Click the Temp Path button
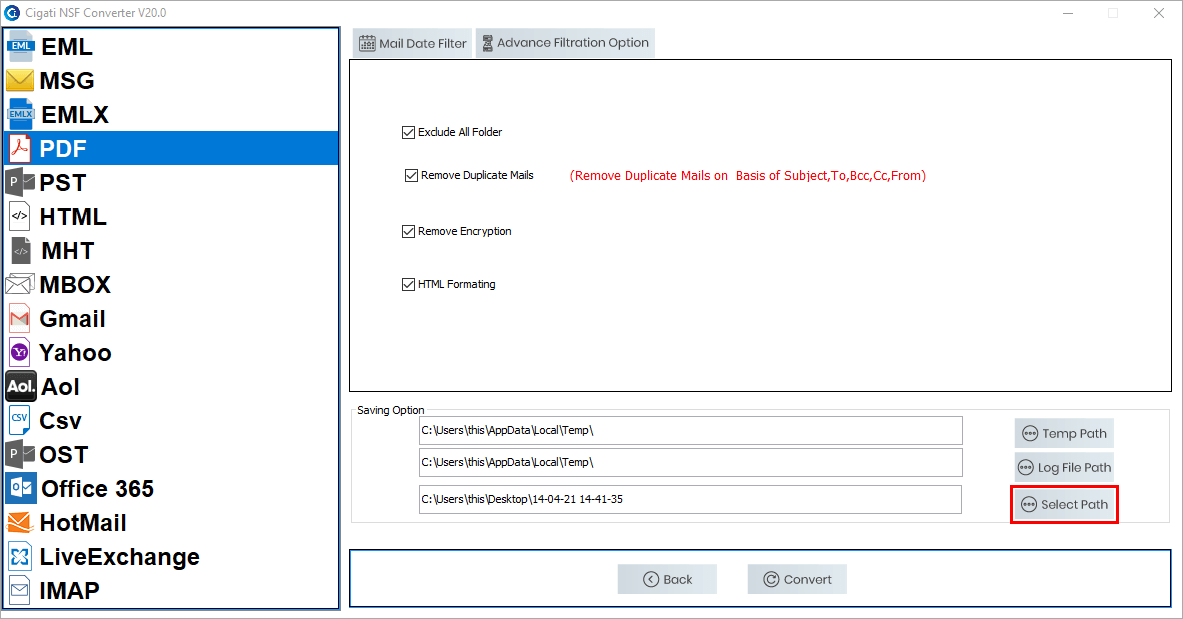 click(1064, 433)
